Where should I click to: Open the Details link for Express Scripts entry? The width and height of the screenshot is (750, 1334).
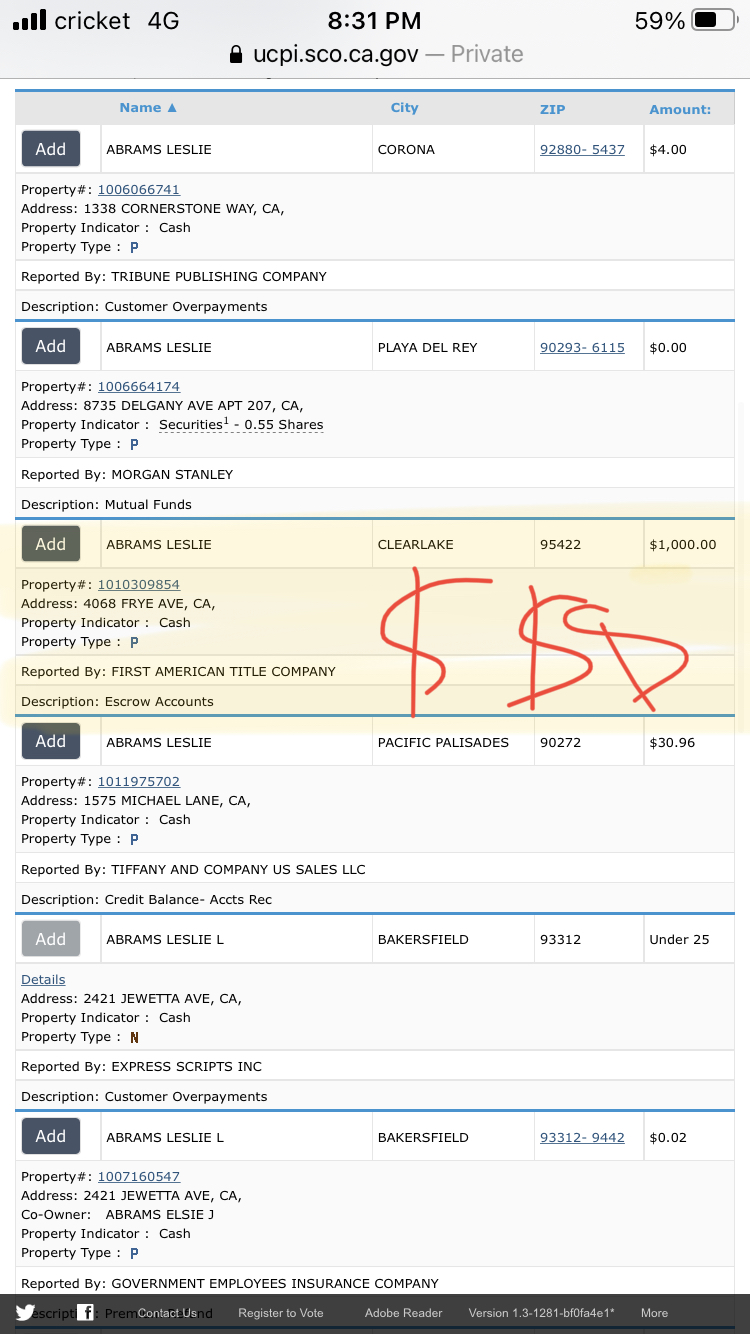pos(43,979)
